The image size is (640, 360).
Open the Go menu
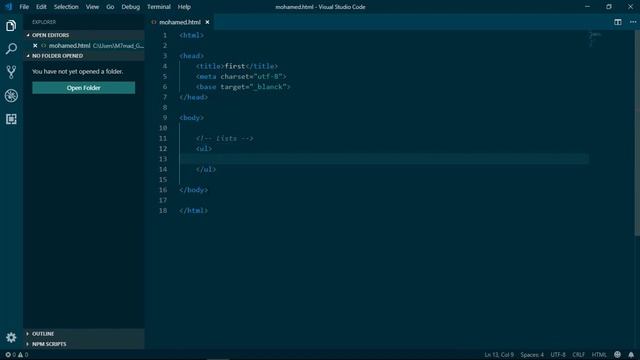coord(110,7)
